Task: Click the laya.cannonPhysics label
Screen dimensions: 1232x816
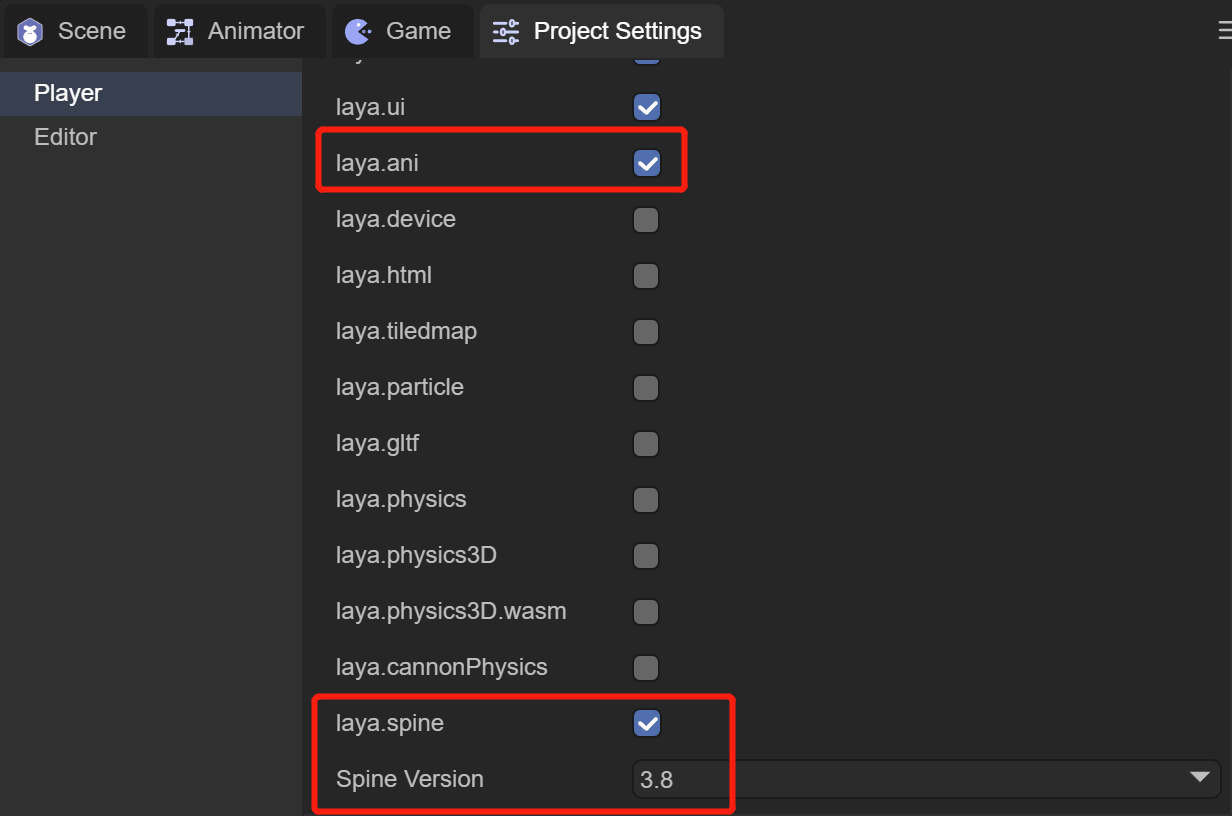Action: tap(442, 667)
